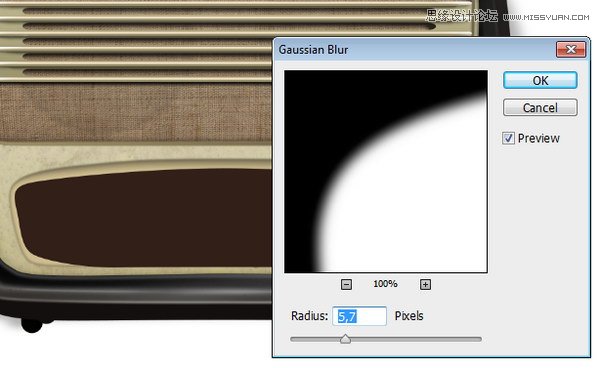
Task: Click the slider track left of the thumb
Action: [315, 339]
